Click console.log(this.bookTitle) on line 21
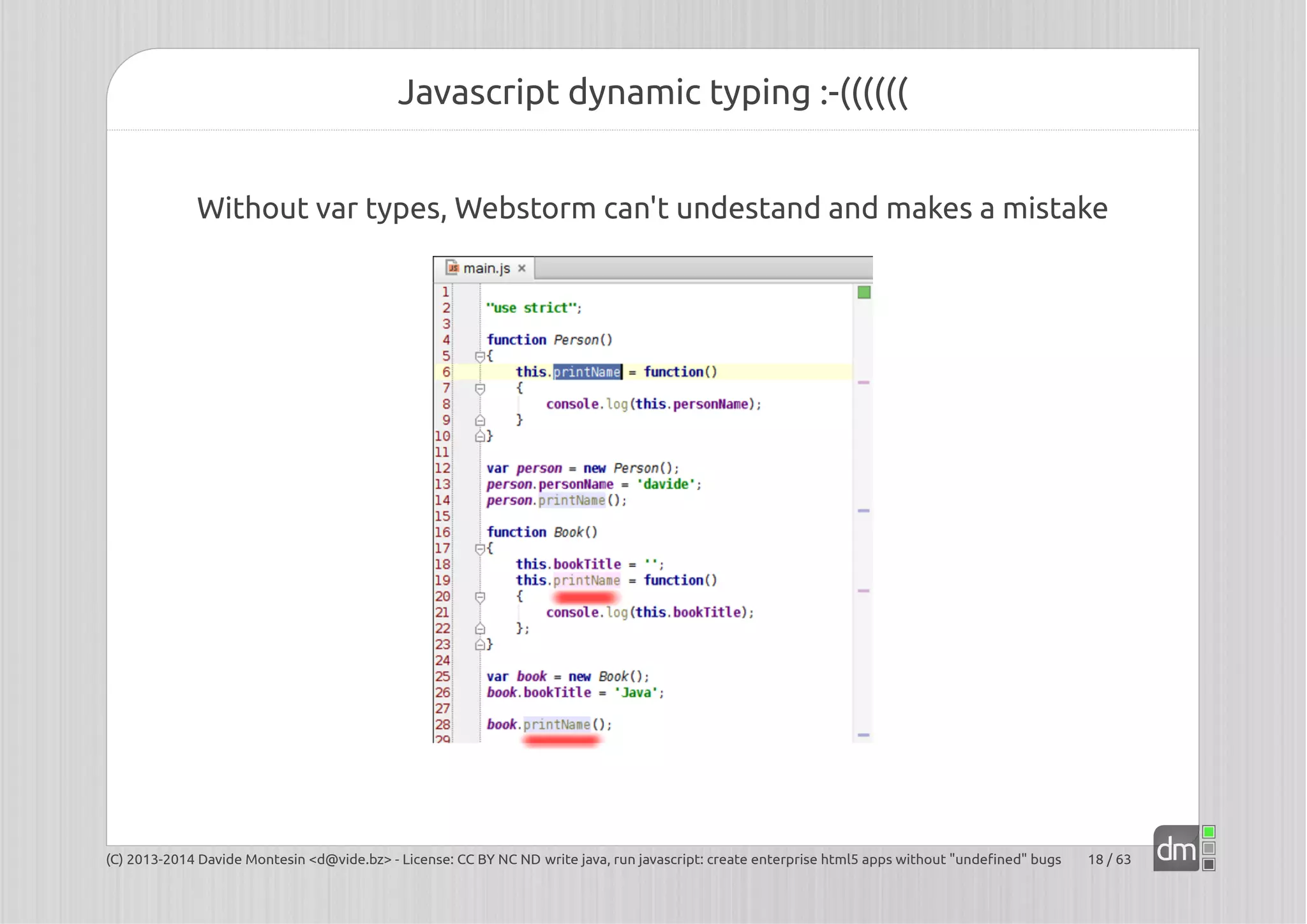 tap(650, 613)
